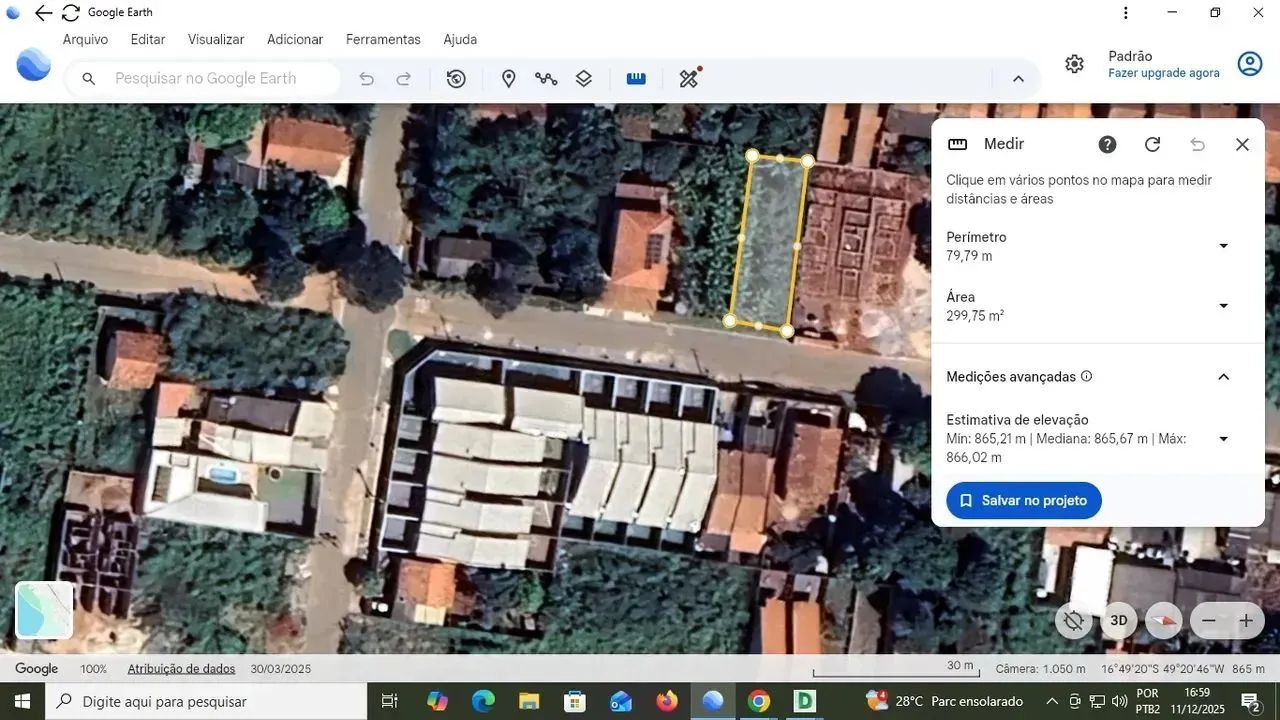Collapse the Medições avançadas section

click(1224, 377)
